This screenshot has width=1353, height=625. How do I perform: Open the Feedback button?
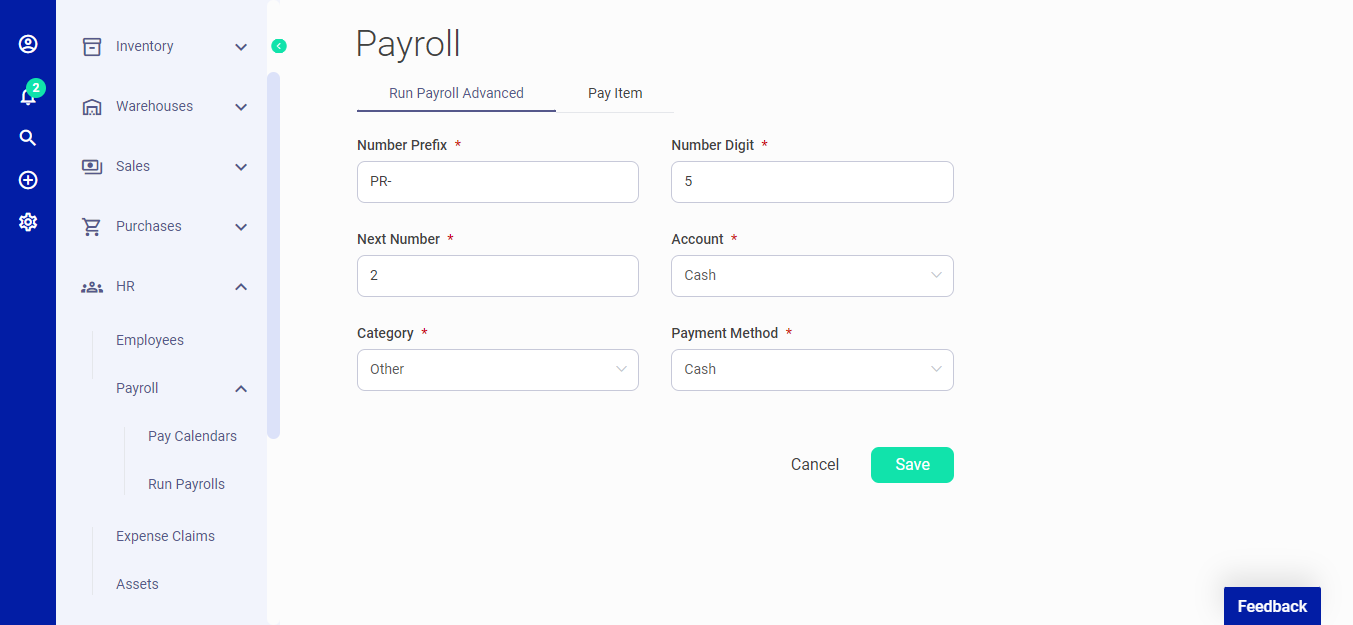point(1271,606)
